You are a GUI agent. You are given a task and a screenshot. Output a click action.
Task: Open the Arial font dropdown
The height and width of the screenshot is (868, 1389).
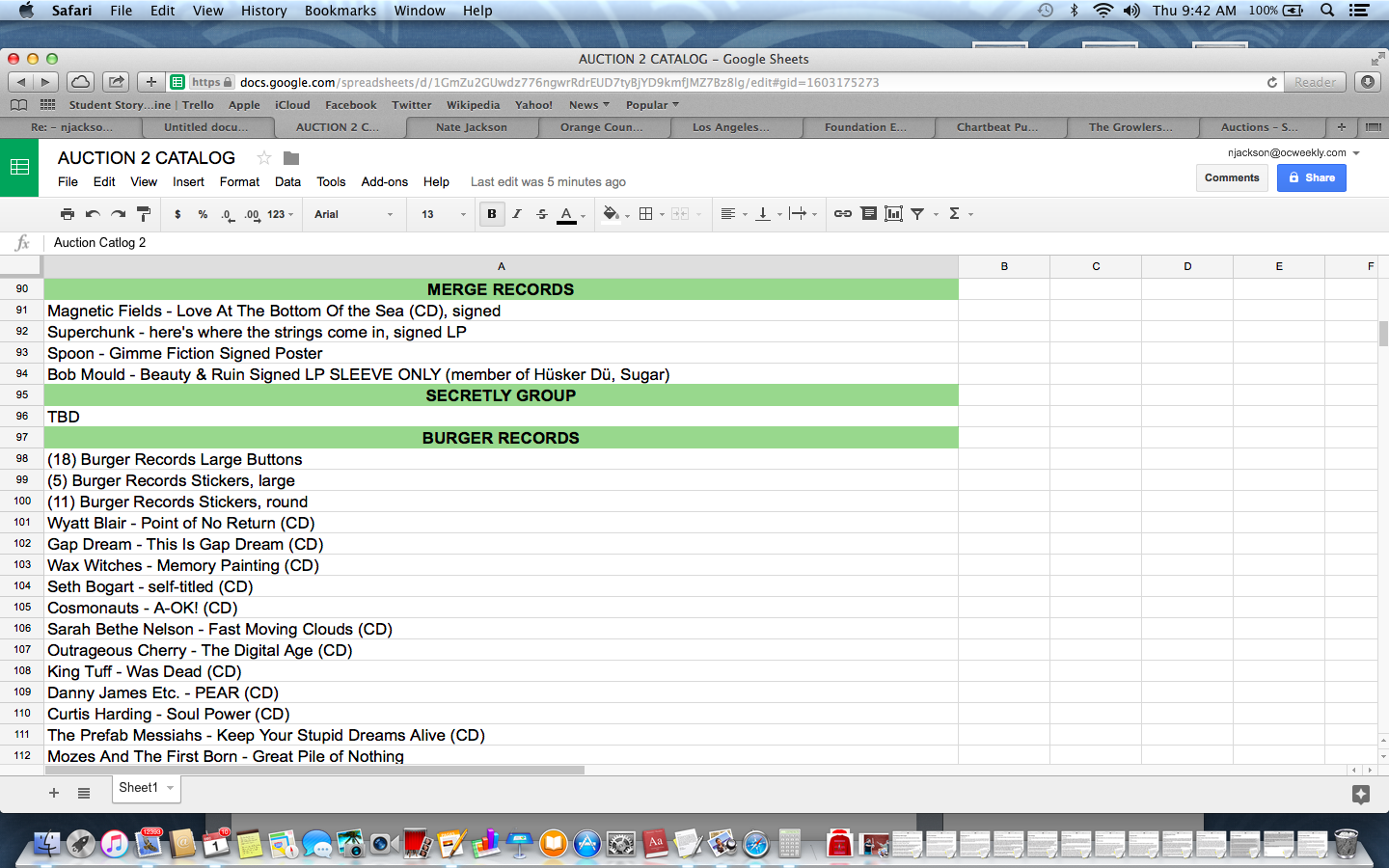[353, 214]
